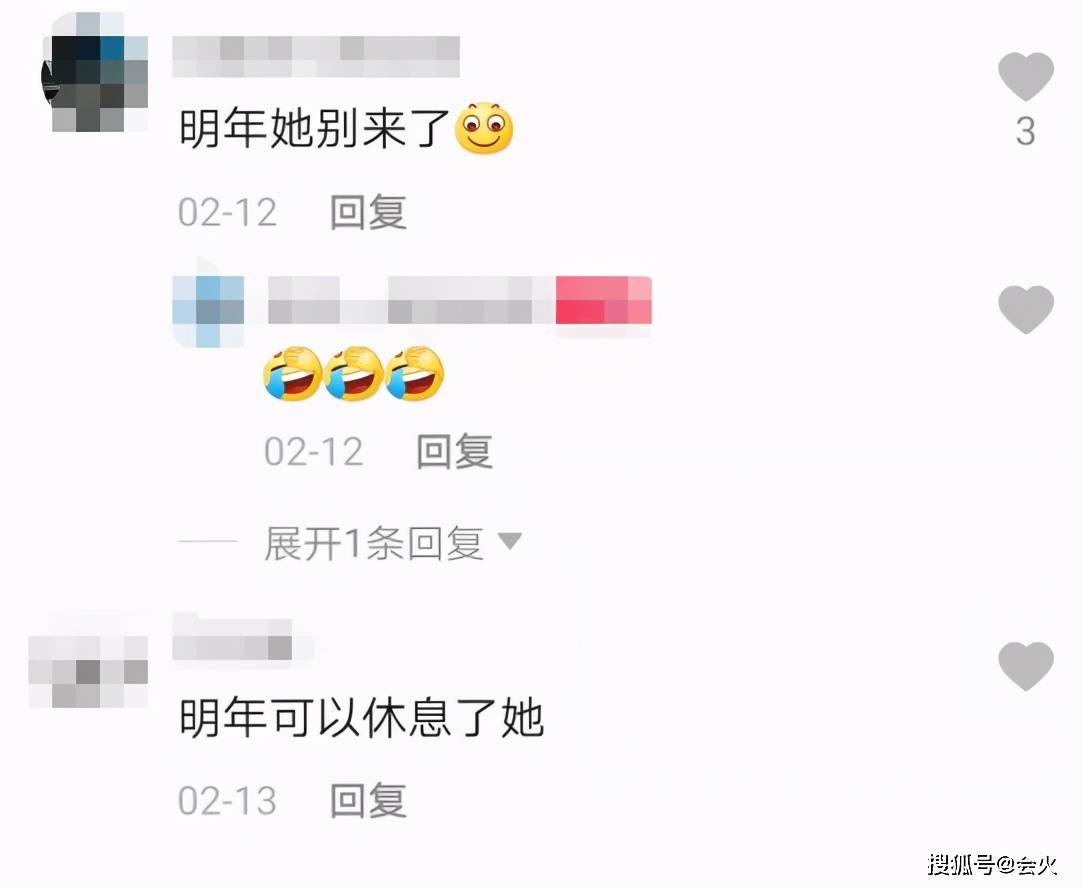Image resolution: width=1082 pixels, height=888 pixels.
Task: Like the comment '明年可以休息了她'
Action: [x=1026, y=666]
